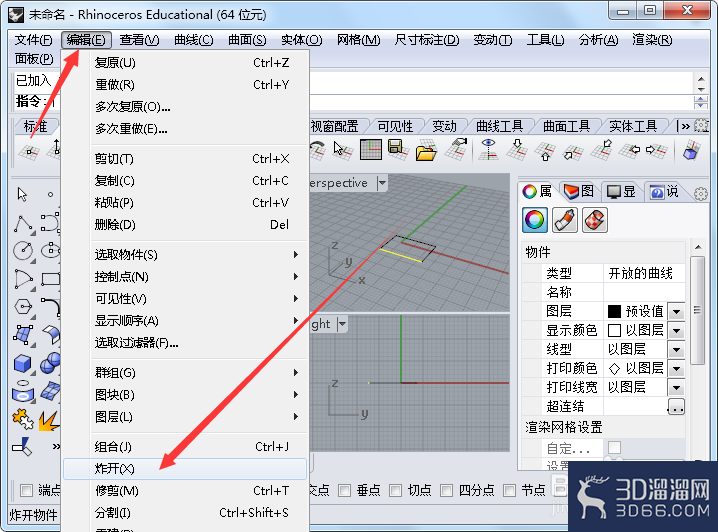Click the properties panel scrollbar
Image resolution: width=718 pixels, height=532 pixels.
pos(697,310)
